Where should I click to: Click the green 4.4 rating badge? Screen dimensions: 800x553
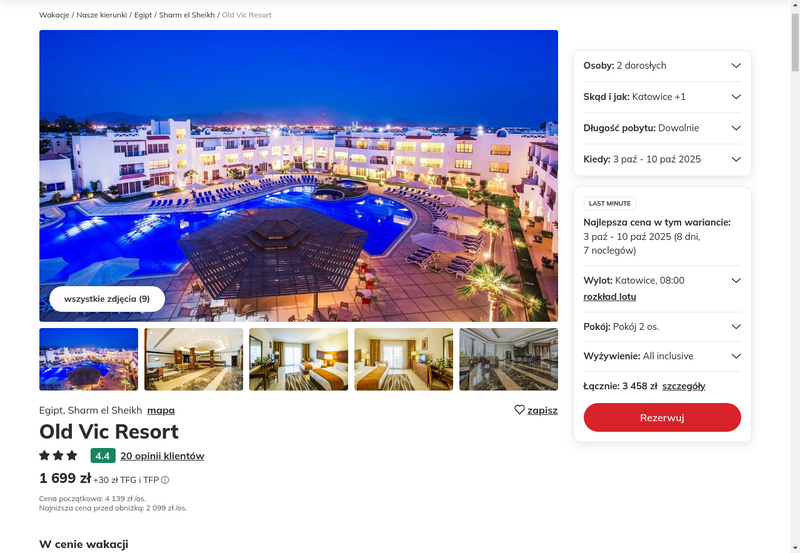(103, 456)
